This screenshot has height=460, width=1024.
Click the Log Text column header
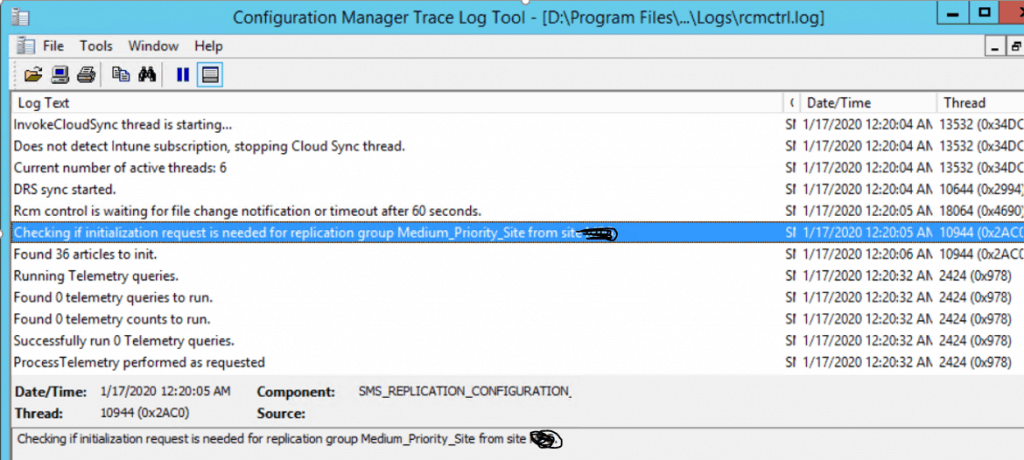pyautogui.click(x=398, y=103)
